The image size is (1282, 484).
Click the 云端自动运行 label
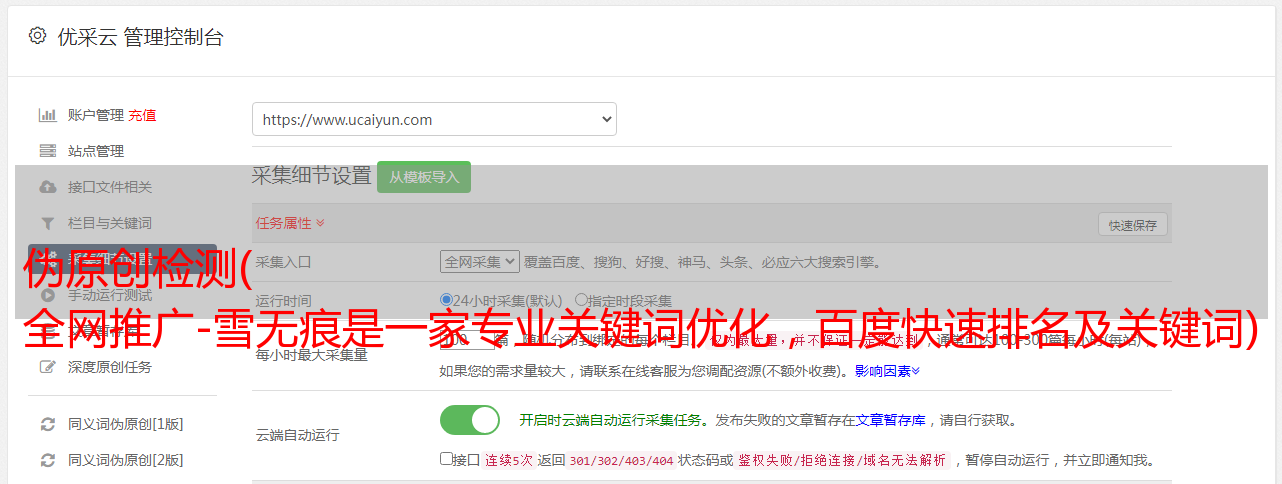pyautogui.click(x=297, y=435)
